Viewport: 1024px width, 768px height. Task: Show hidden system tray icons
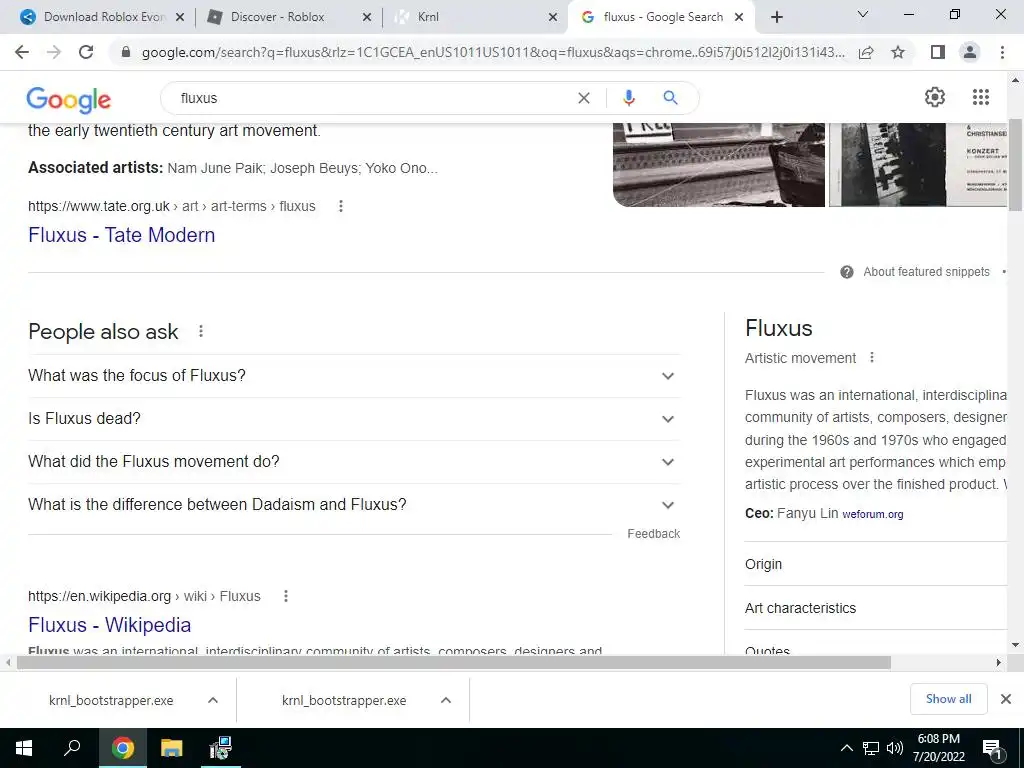pyautogui.click(x=846, y=748)
